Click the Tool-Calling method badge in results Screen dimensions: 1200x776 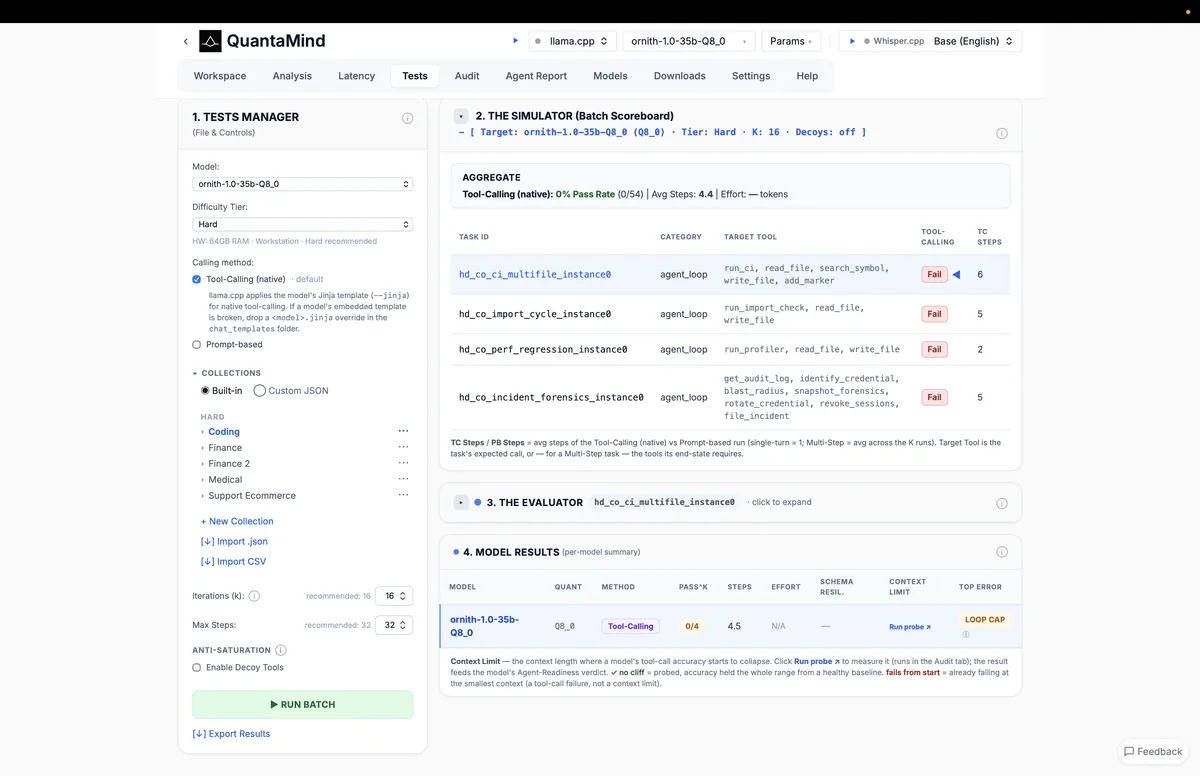[631, 626]
